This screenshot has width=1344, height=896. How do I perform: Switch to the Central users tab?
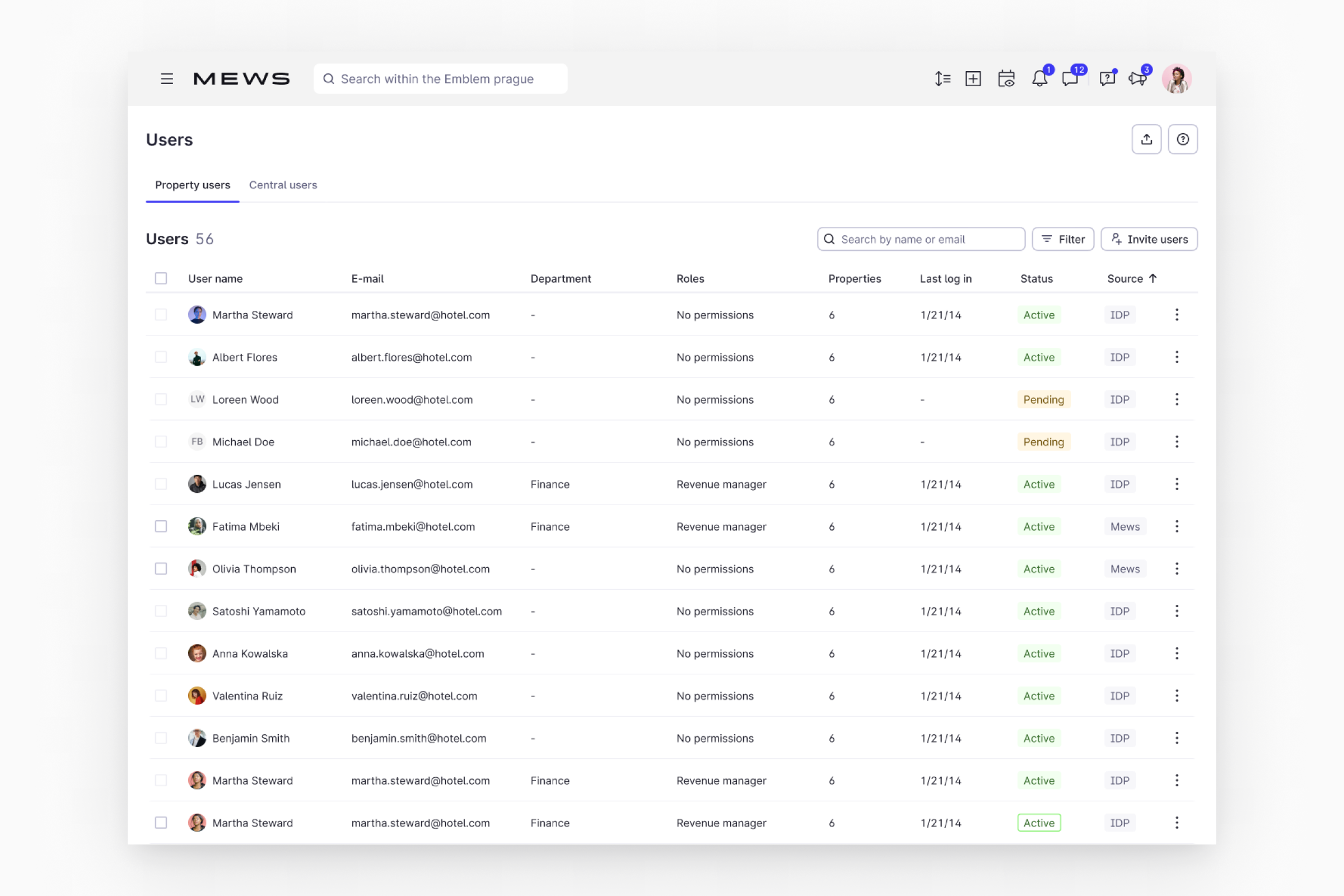(283, 185)
